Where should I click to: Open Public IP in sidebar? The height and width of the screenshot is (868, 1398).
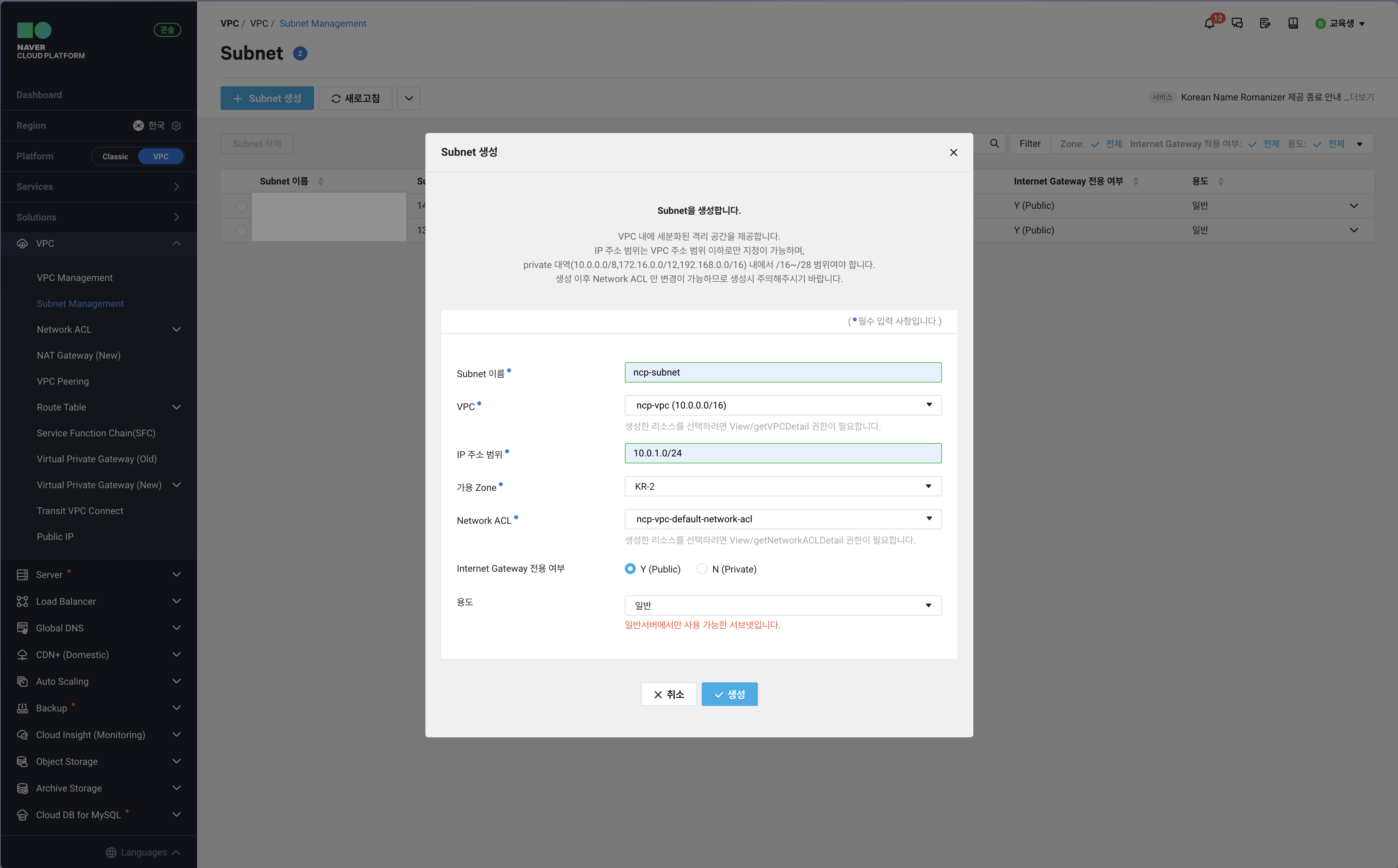(x=55, y=536)
